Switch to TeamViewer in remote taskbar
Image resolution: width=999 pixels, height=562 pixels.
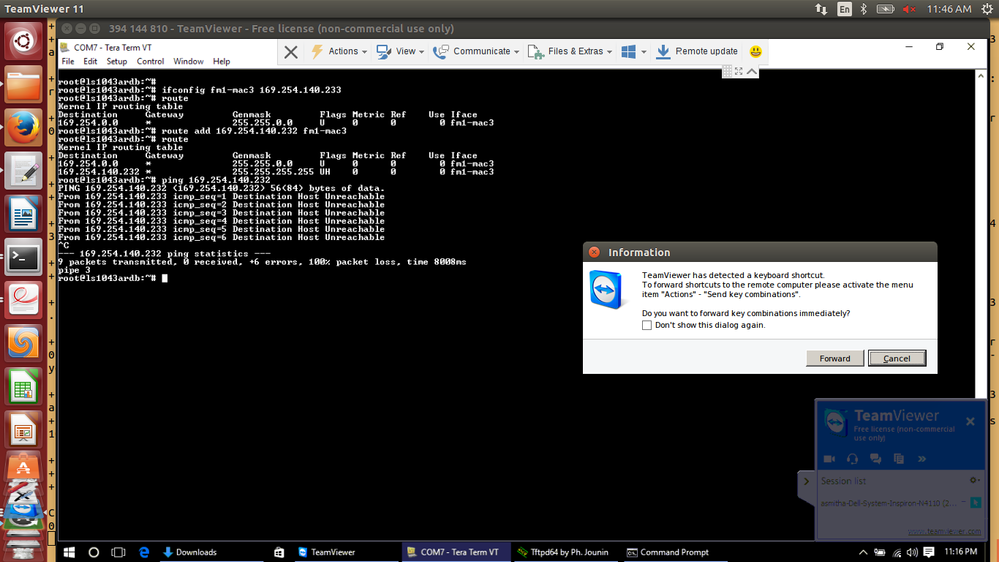[326, 552]
